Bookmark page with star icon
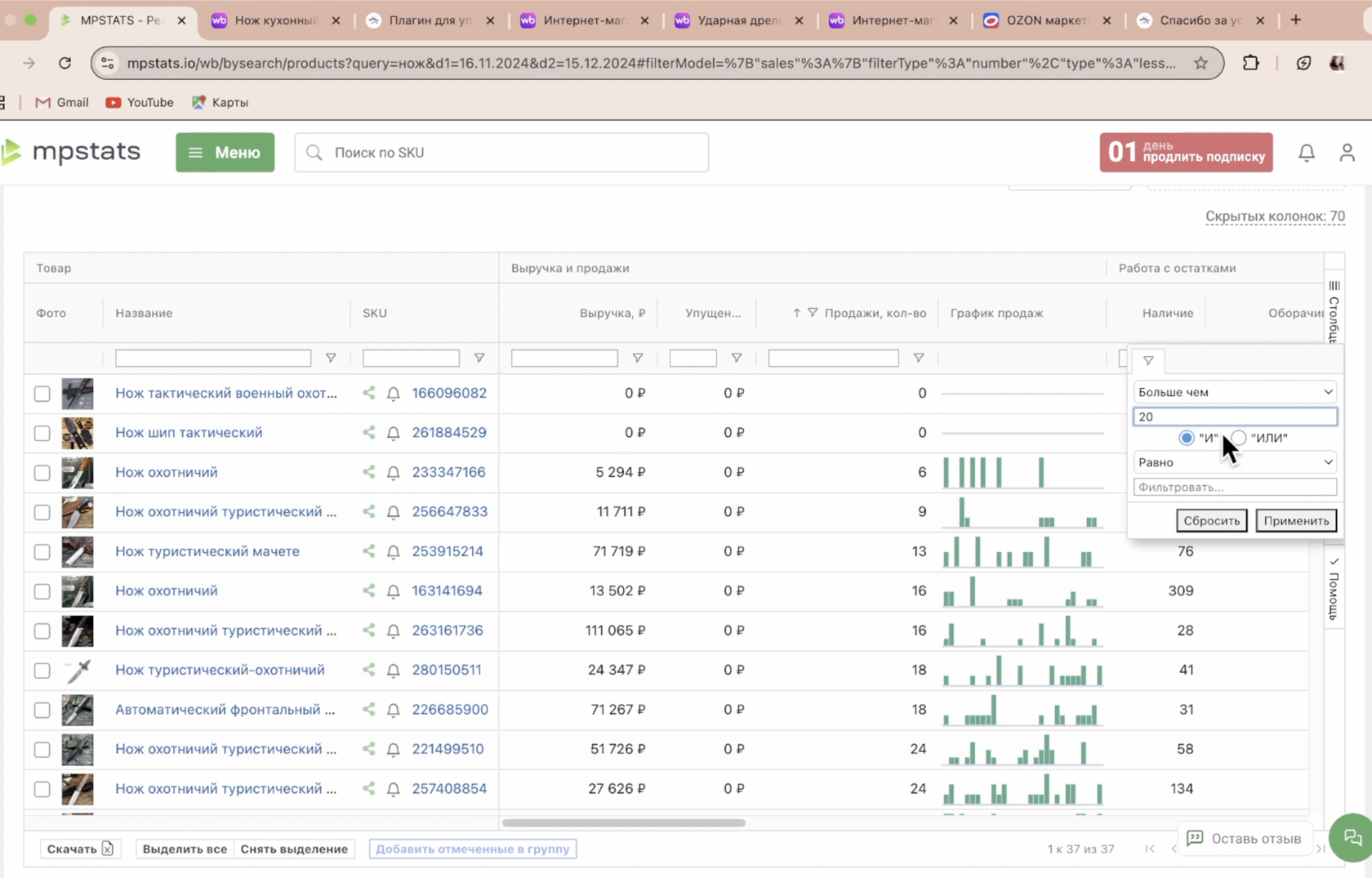Image resolution: width=1372 pixels, height=878 pixels. tap(1200, 63)
